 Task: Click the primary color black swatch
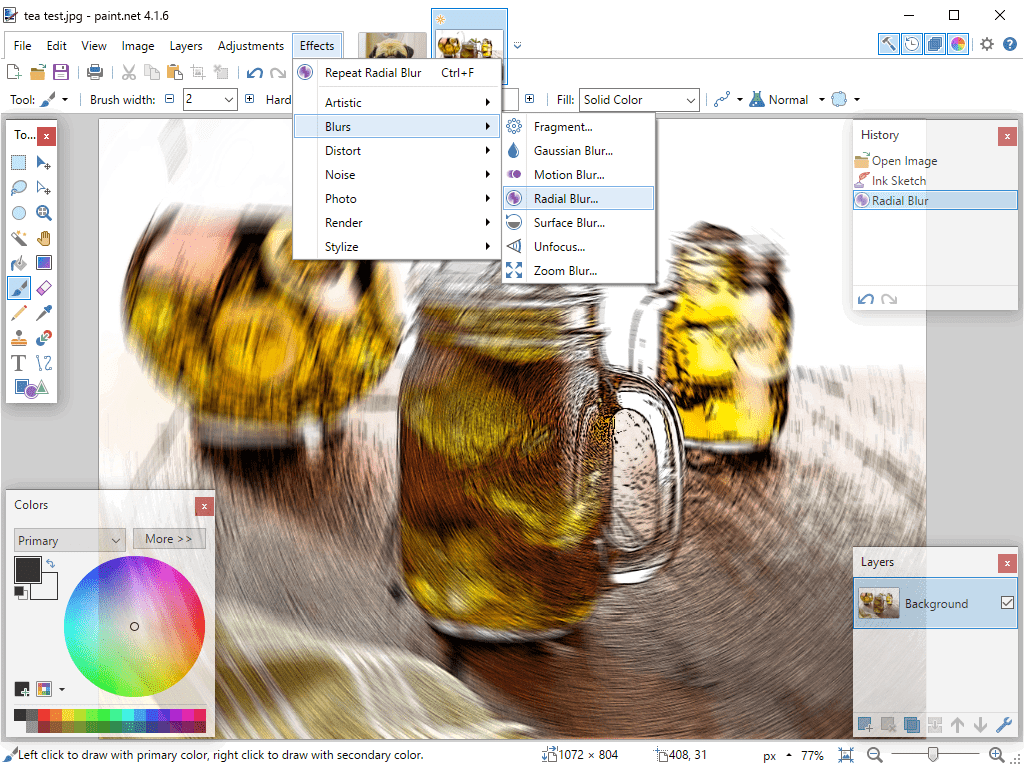coord(27,569)
